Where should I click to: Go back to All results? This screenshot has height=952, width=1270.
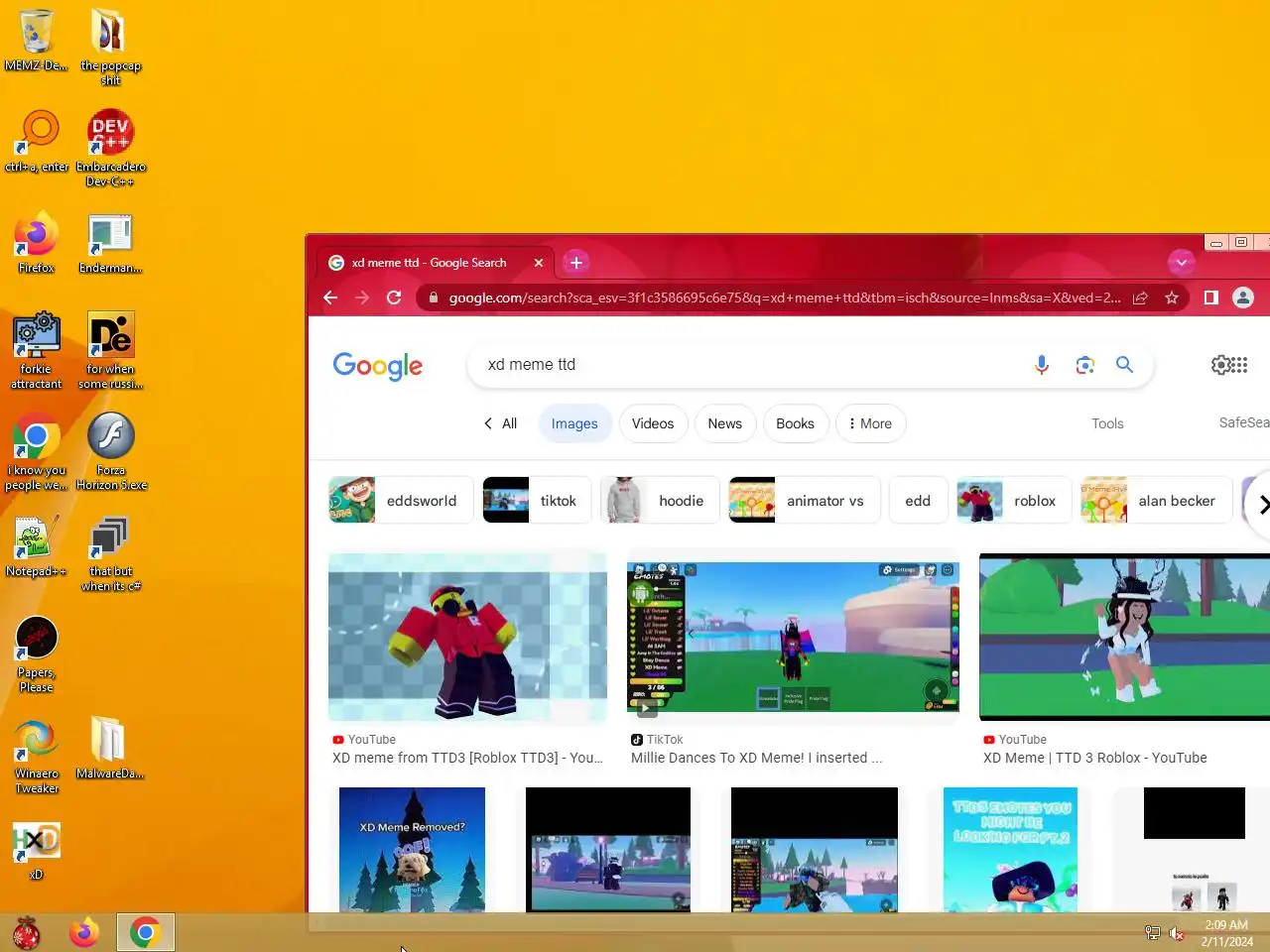(x=500, y=423)
